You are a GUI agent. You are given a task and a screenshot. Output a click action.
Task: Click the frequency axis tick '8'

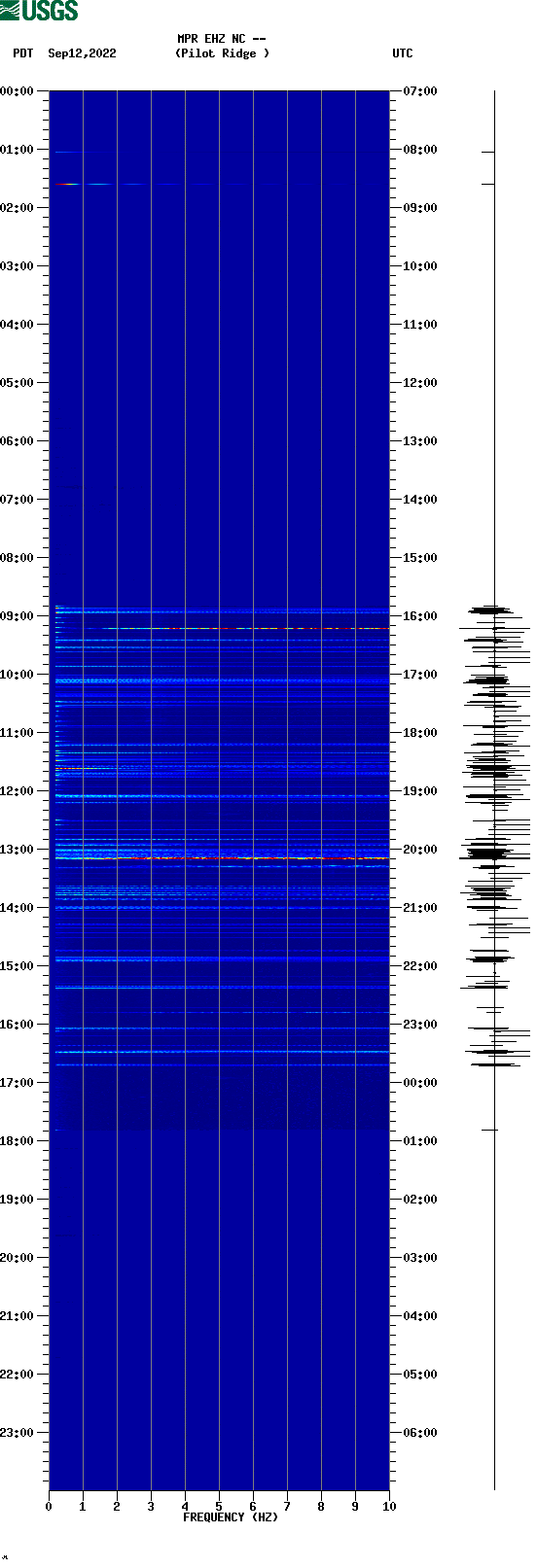[321, 1507]
